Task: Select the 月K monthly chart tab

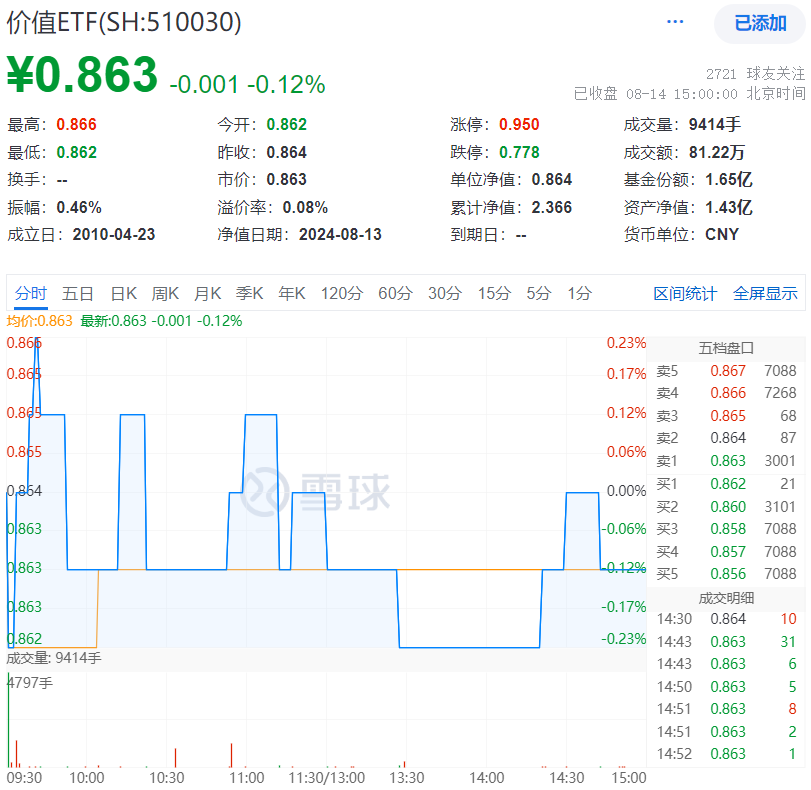Action: pyautogui.click(x=207, y=293)
